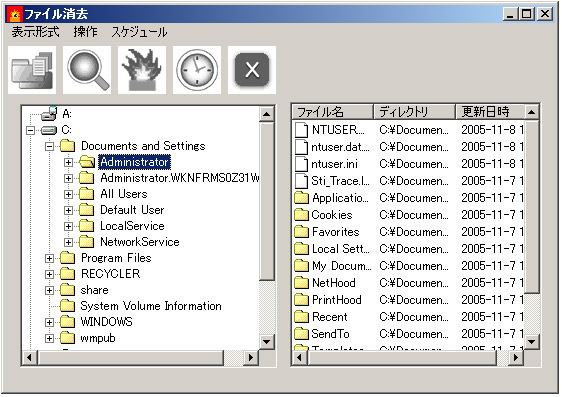Click the System Volume Information folder icon
The height and width of the screenshot is (397, 562).
(67, 306)
